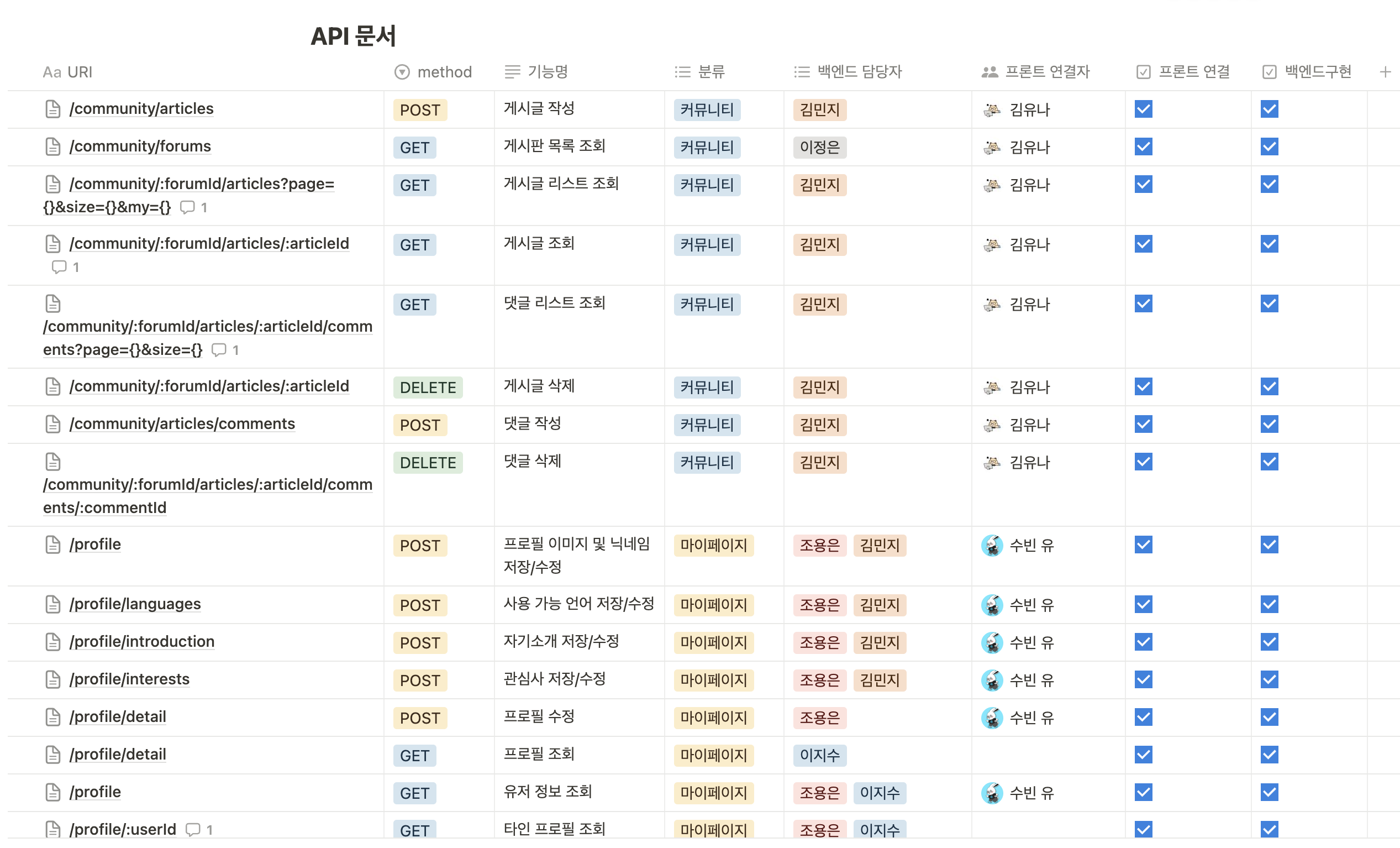1400x848 pixels.
Task: Click comment icon under articleId GET row
Action: point(59,266)
